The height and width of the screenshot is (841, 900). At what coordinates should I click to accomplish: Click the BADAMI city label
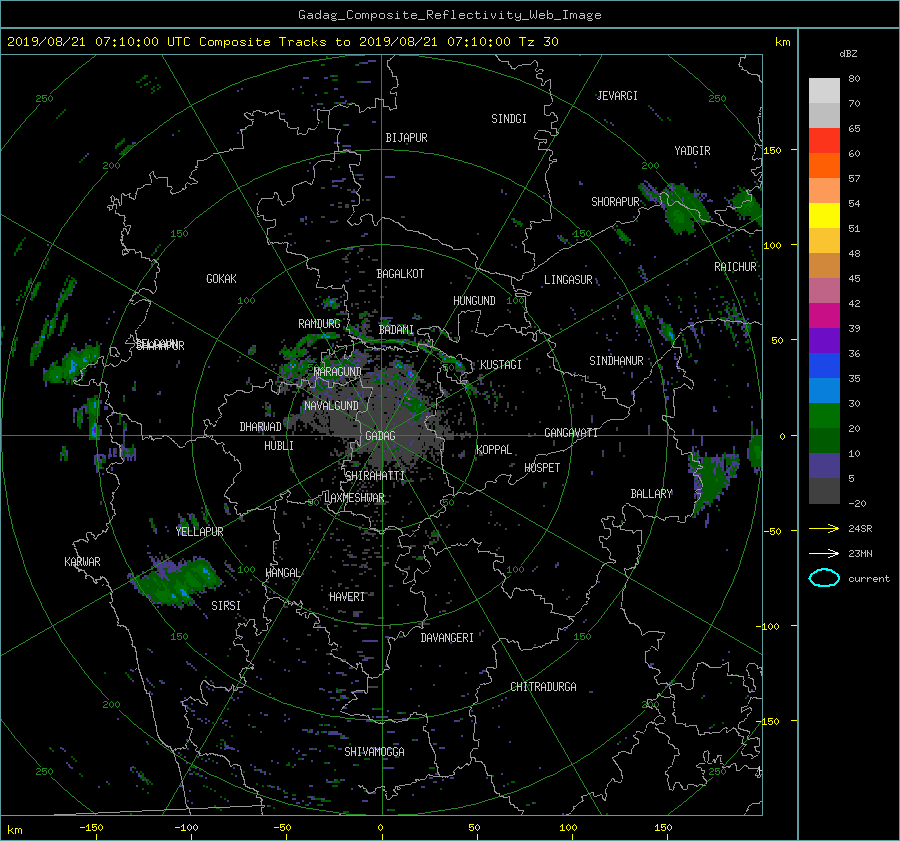(x=396, y=330)
